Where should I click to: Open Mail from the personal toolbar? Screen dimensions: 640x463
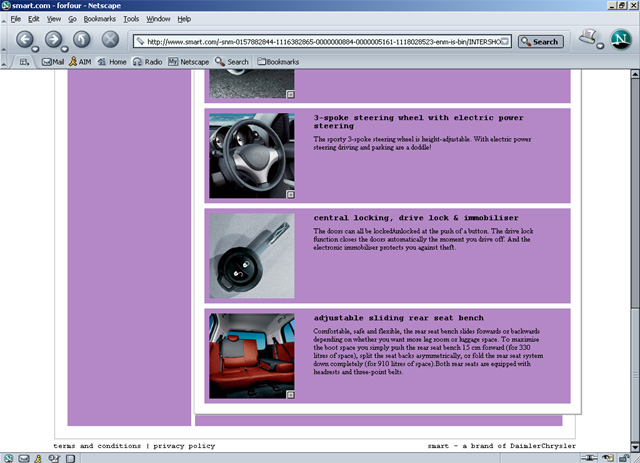pos(52,62)
